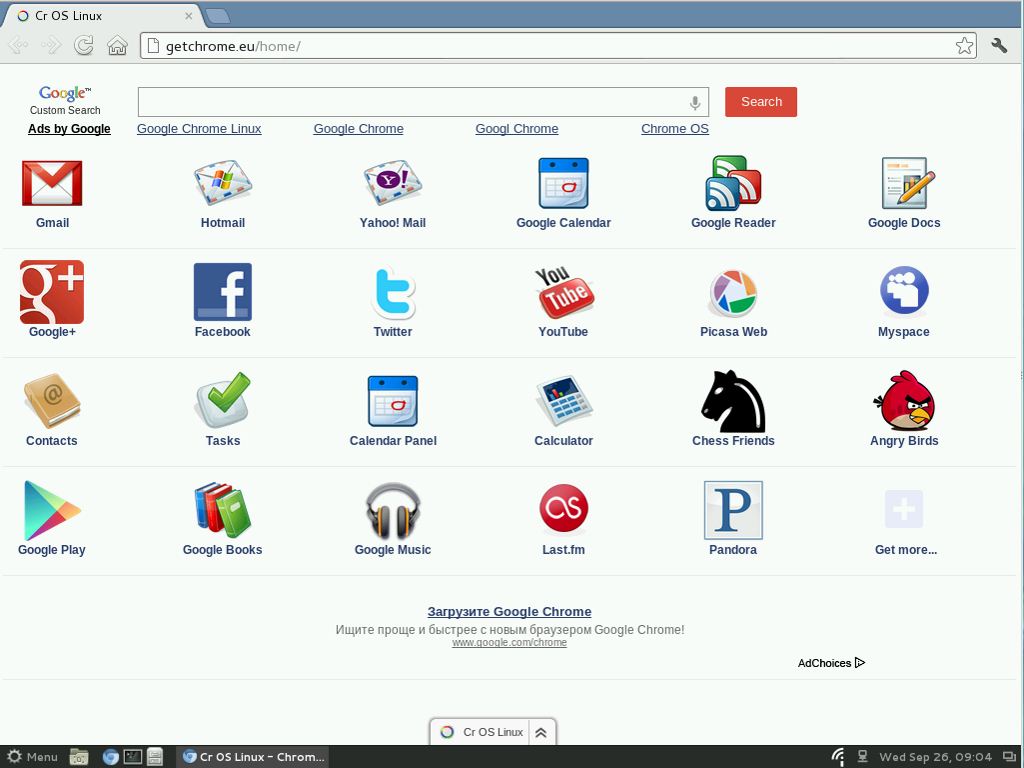Bookmark this page with the star icon
Screen dimensions: 1024x768
964,46
